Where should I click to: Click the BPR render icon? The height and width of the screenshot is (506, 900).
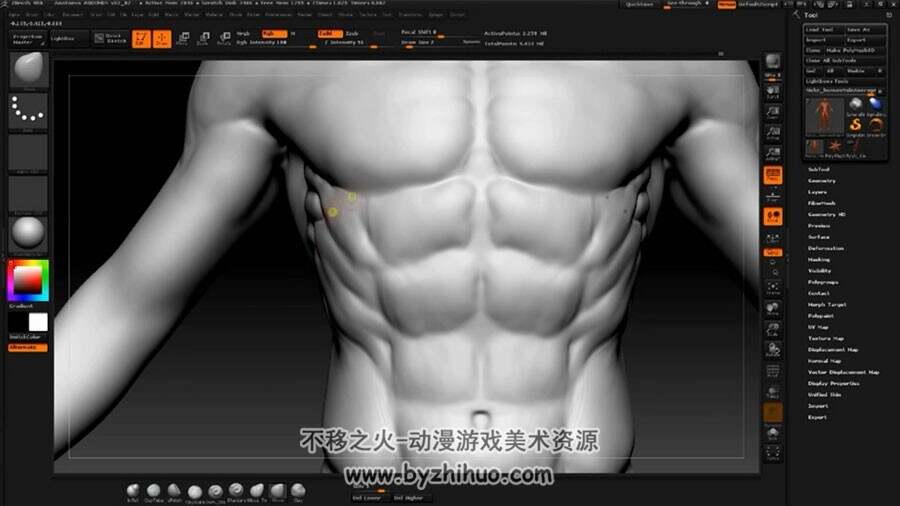coord(773,61)
